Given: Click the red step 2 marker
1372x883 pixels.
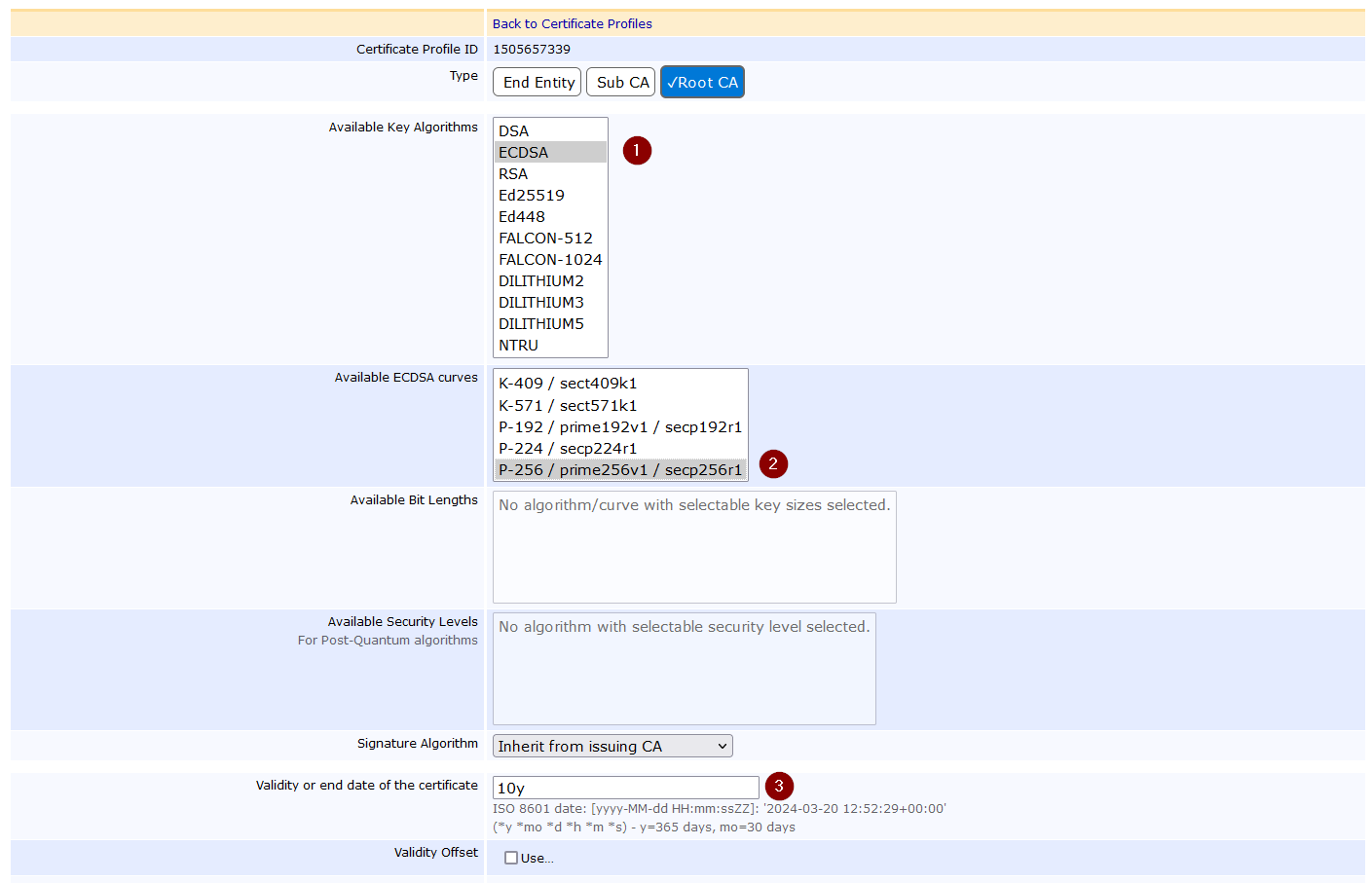Looking at the screenshot, I should (773, 463).
